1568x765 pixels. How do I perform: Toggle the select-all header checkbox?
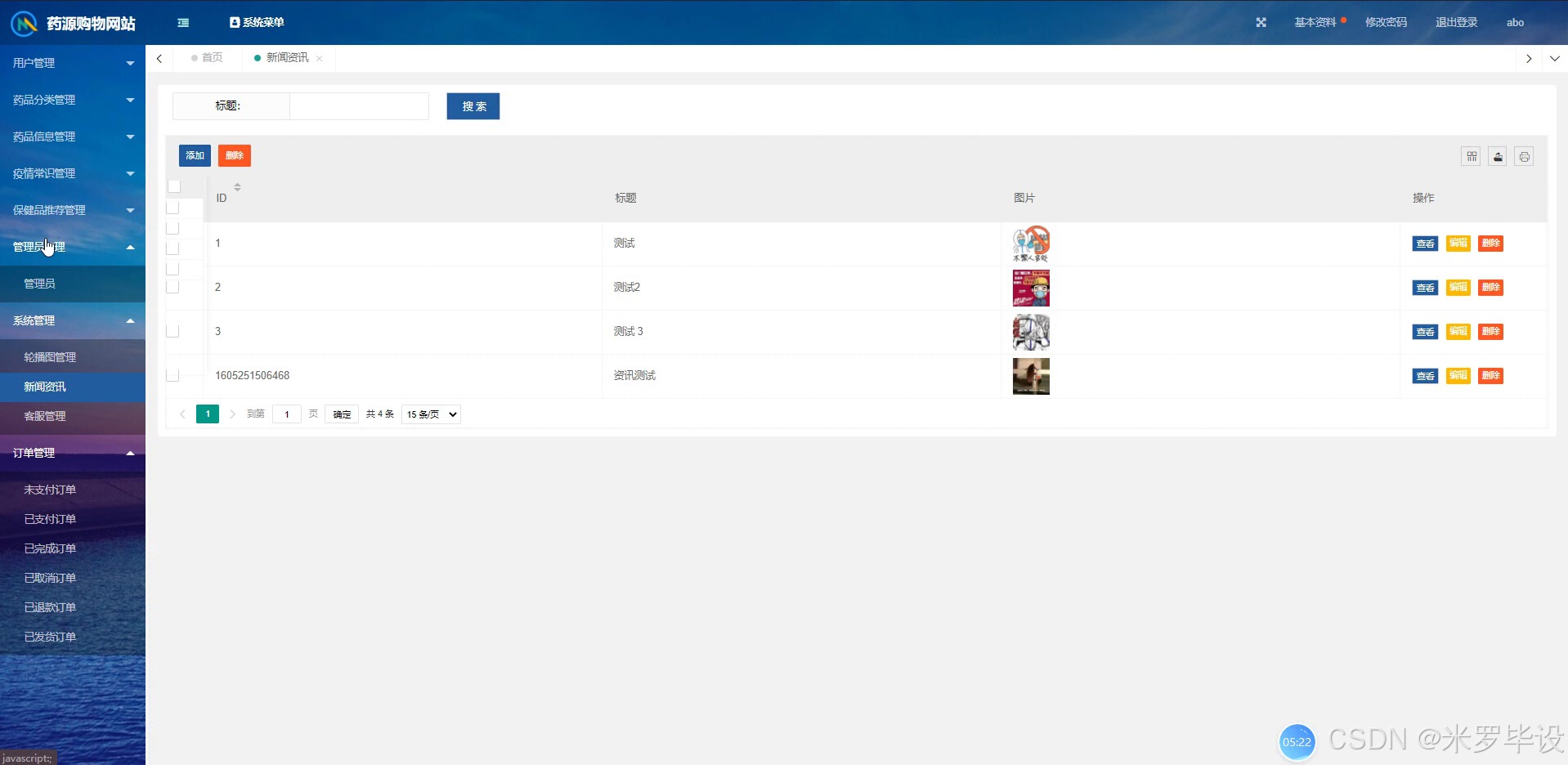click(174, 186)
